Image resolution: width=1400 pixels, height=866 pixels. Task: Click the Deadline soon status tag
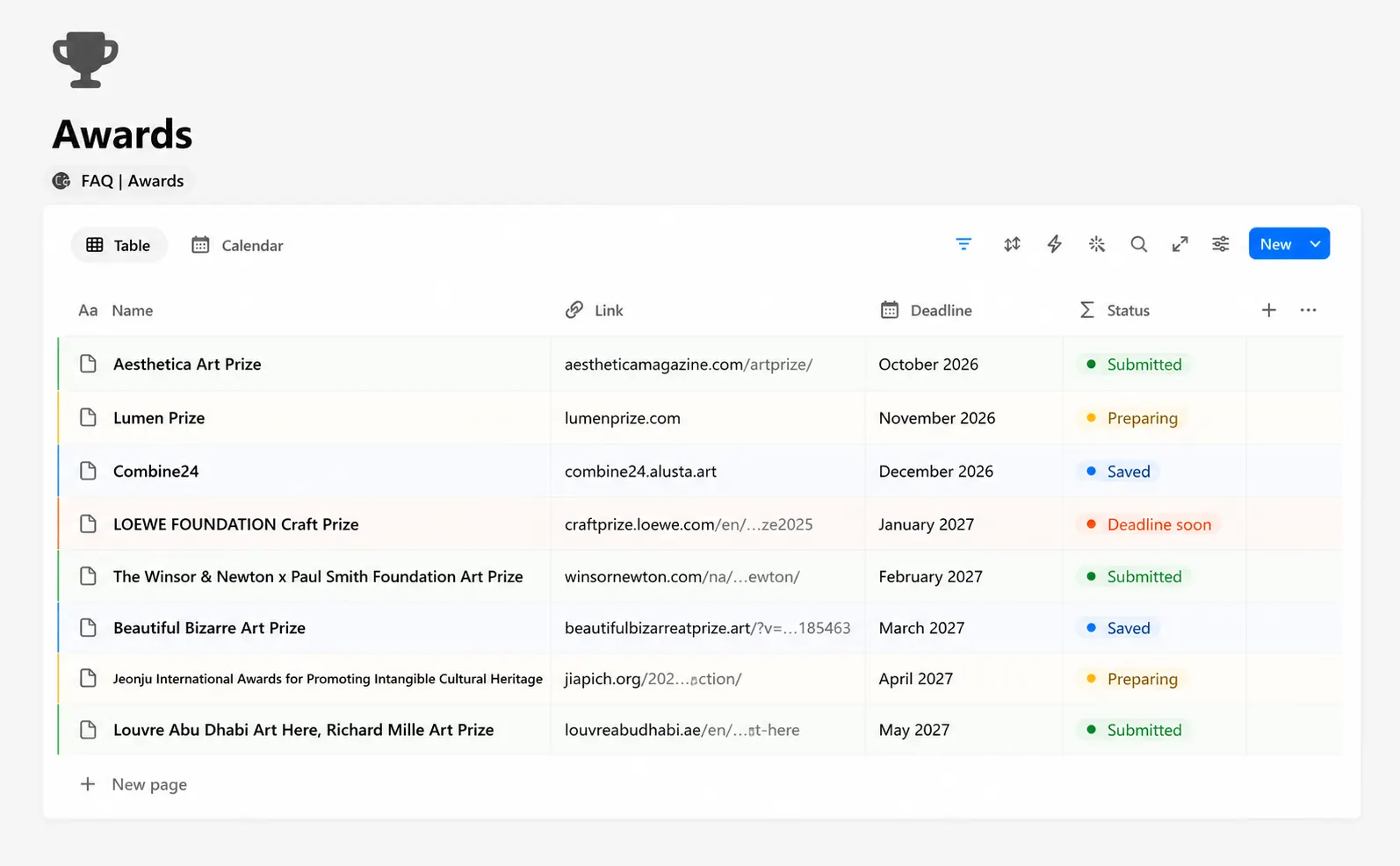(x=1149, y=523)
